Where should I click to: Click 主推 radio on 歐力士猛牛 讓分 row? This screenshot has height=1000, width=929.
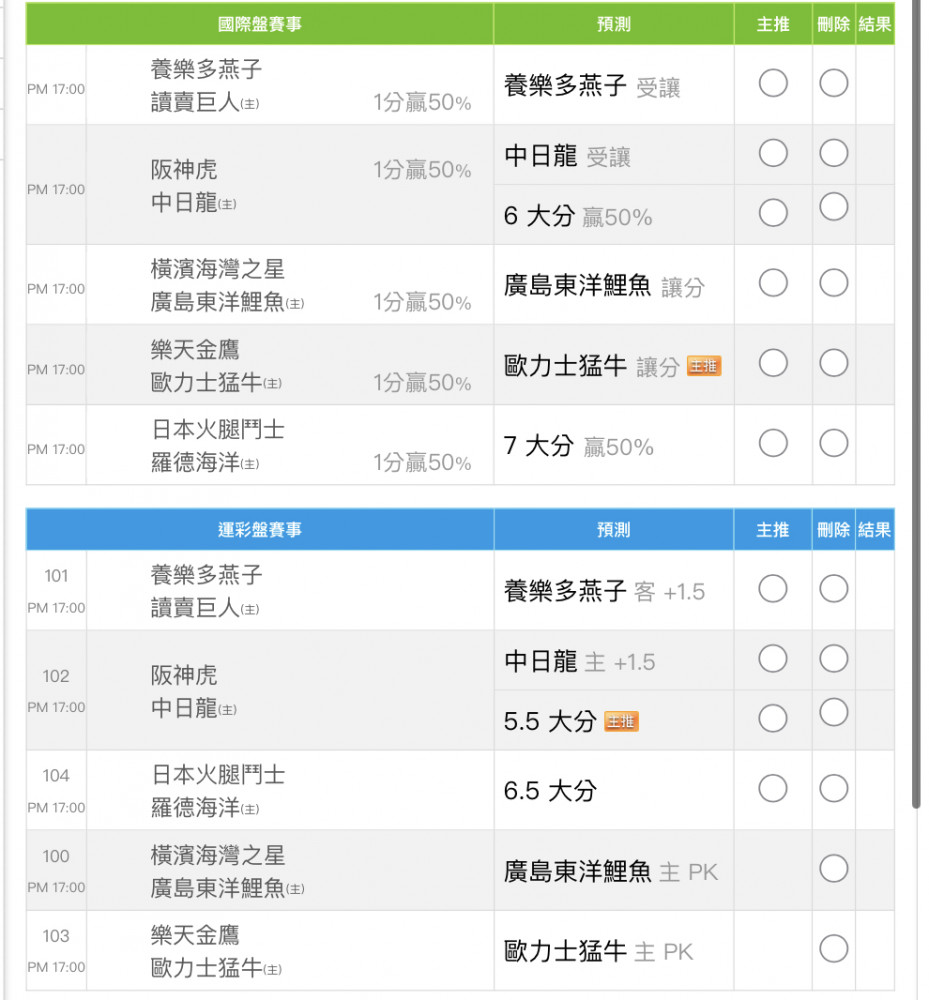point(773,363)
